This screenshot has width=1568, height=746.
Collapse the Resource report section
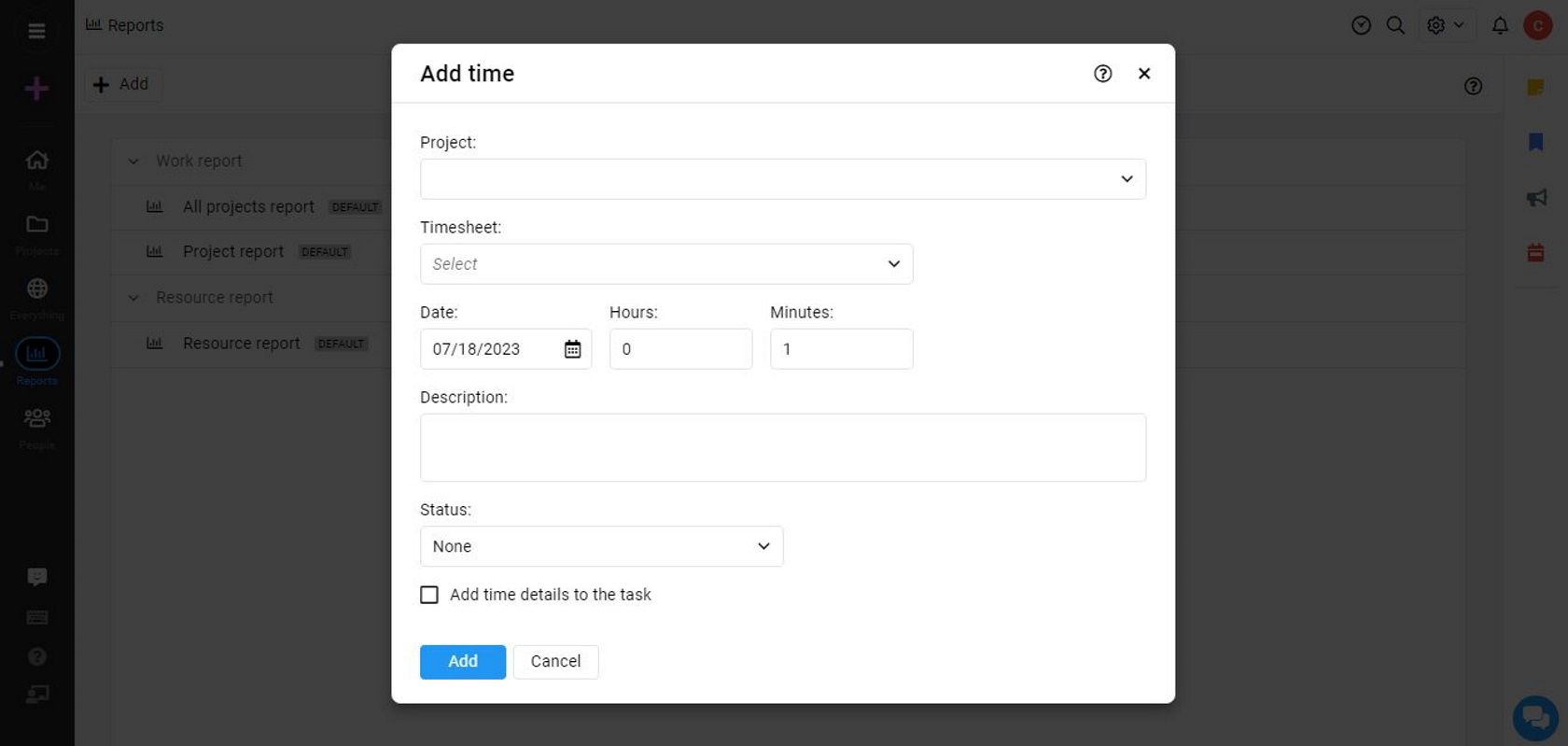coord(133,298)
